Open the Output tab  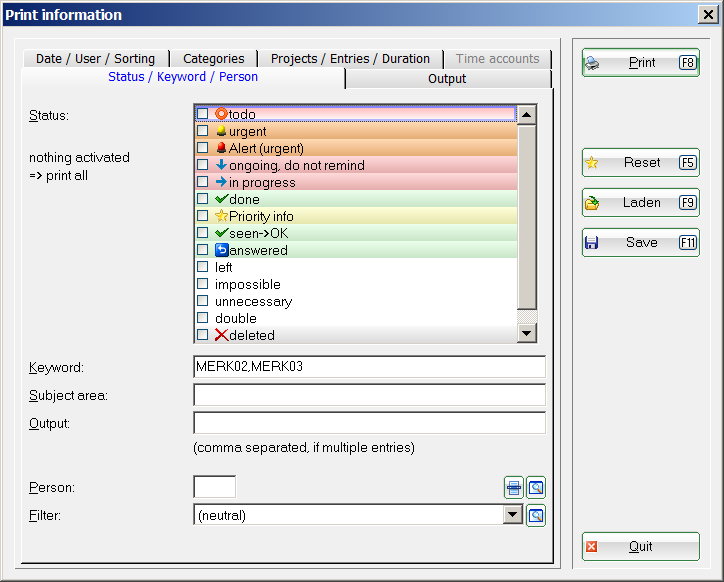point(447,79)
